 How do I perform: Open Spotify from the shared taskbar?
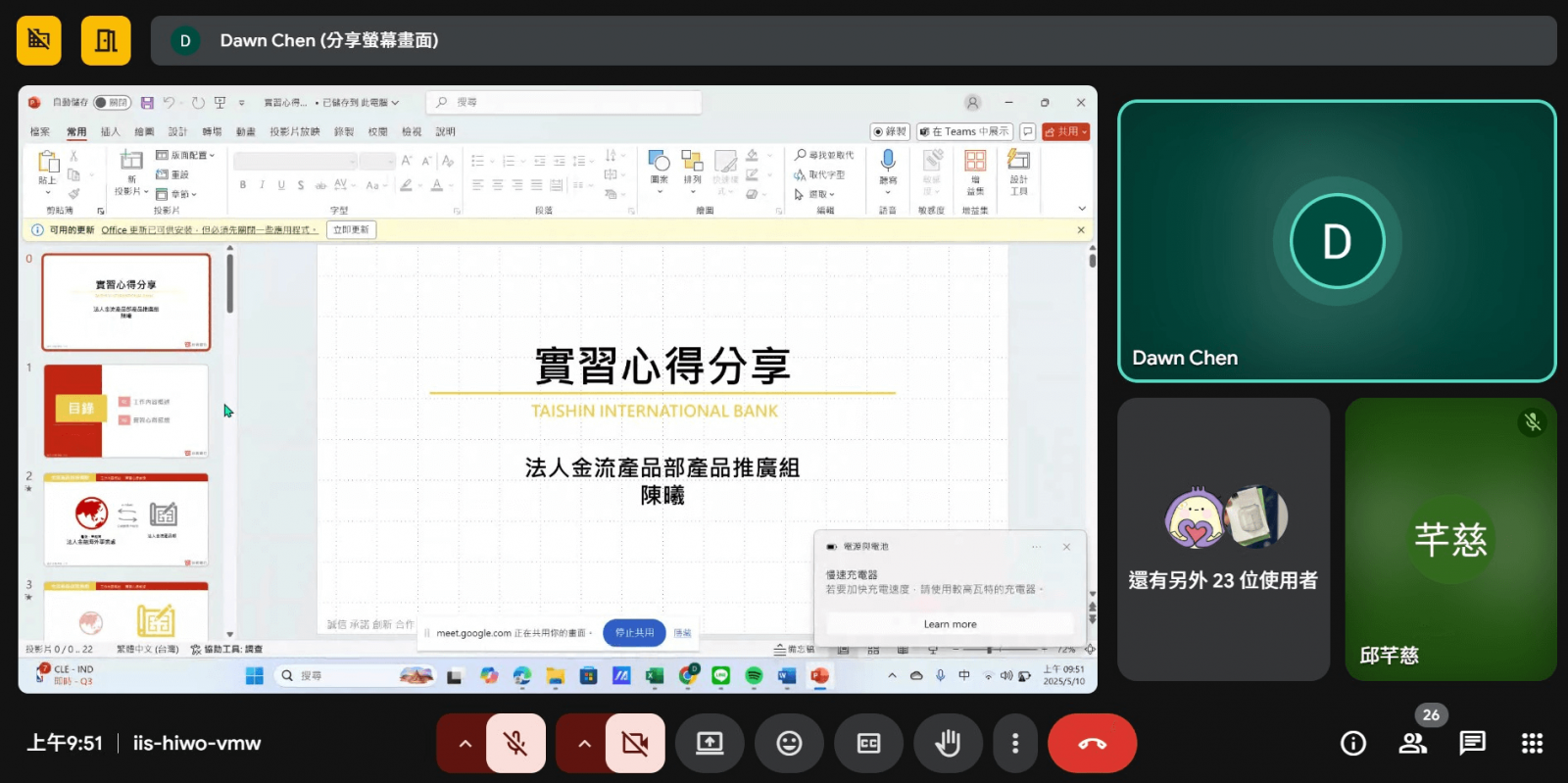pos(754,675)
